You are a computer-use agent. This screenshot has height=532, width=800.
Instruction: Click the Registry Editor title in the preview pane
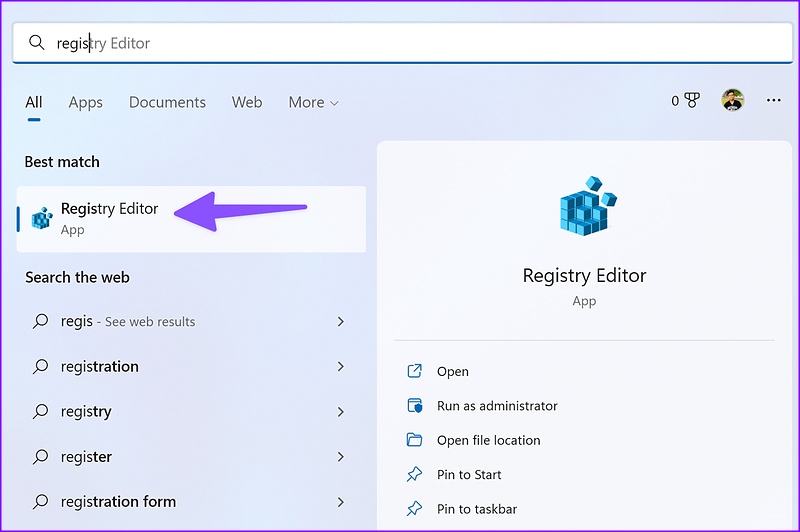[x=584, y=275]
